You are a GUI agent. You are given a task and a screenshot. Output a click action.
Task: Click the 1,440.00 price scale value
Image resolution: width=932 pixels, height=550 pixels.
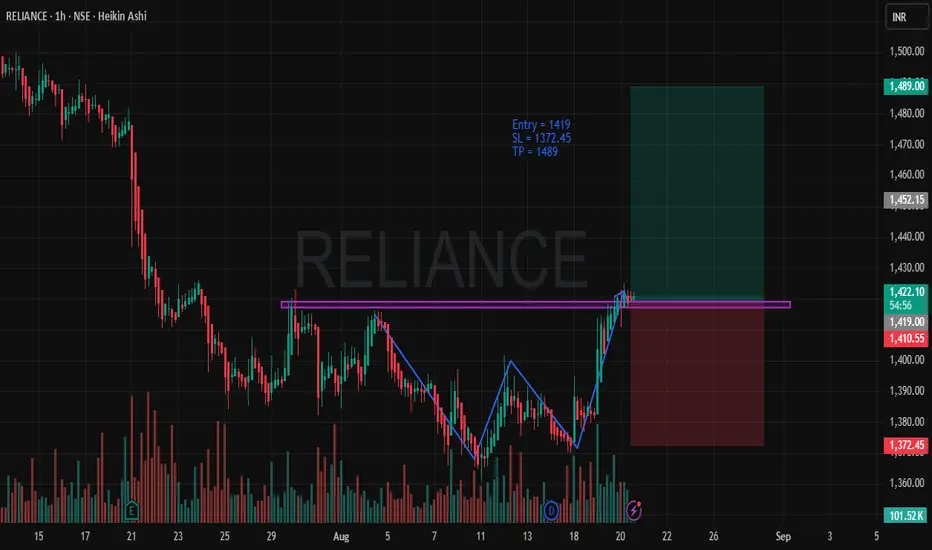click(906, 237)
